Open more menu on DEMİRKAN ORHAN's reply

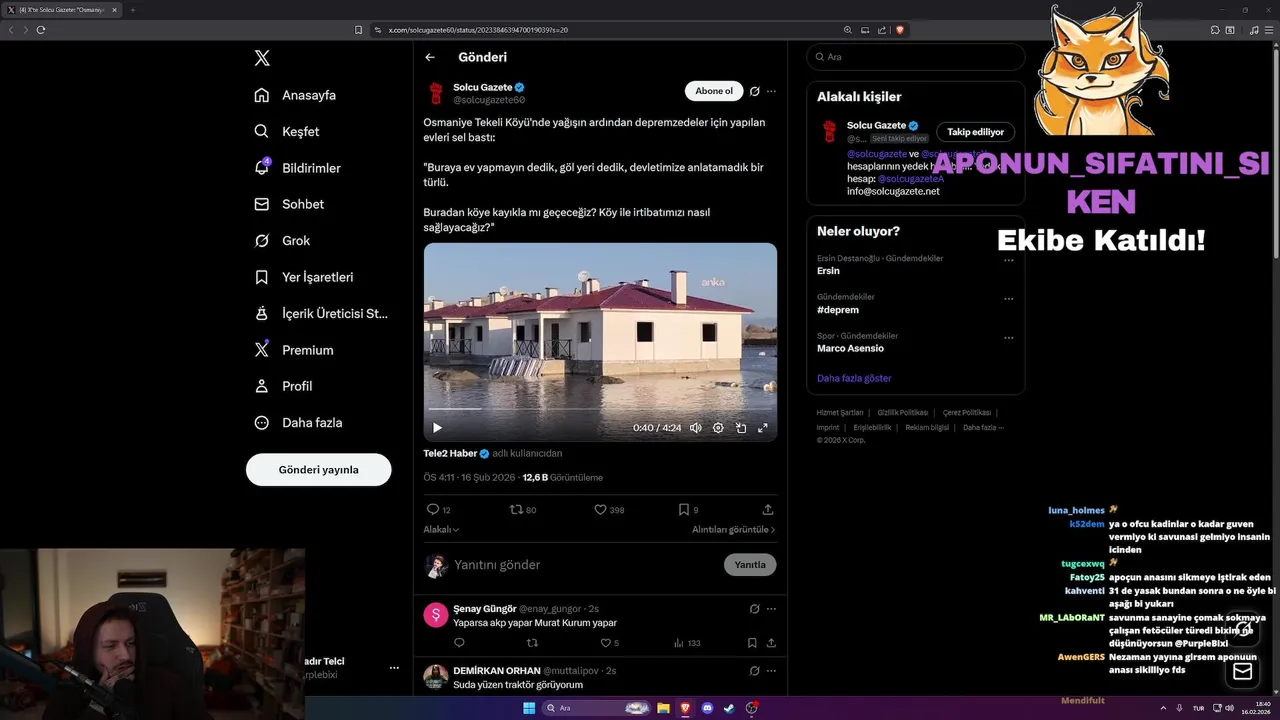click(x=771, y=670)
